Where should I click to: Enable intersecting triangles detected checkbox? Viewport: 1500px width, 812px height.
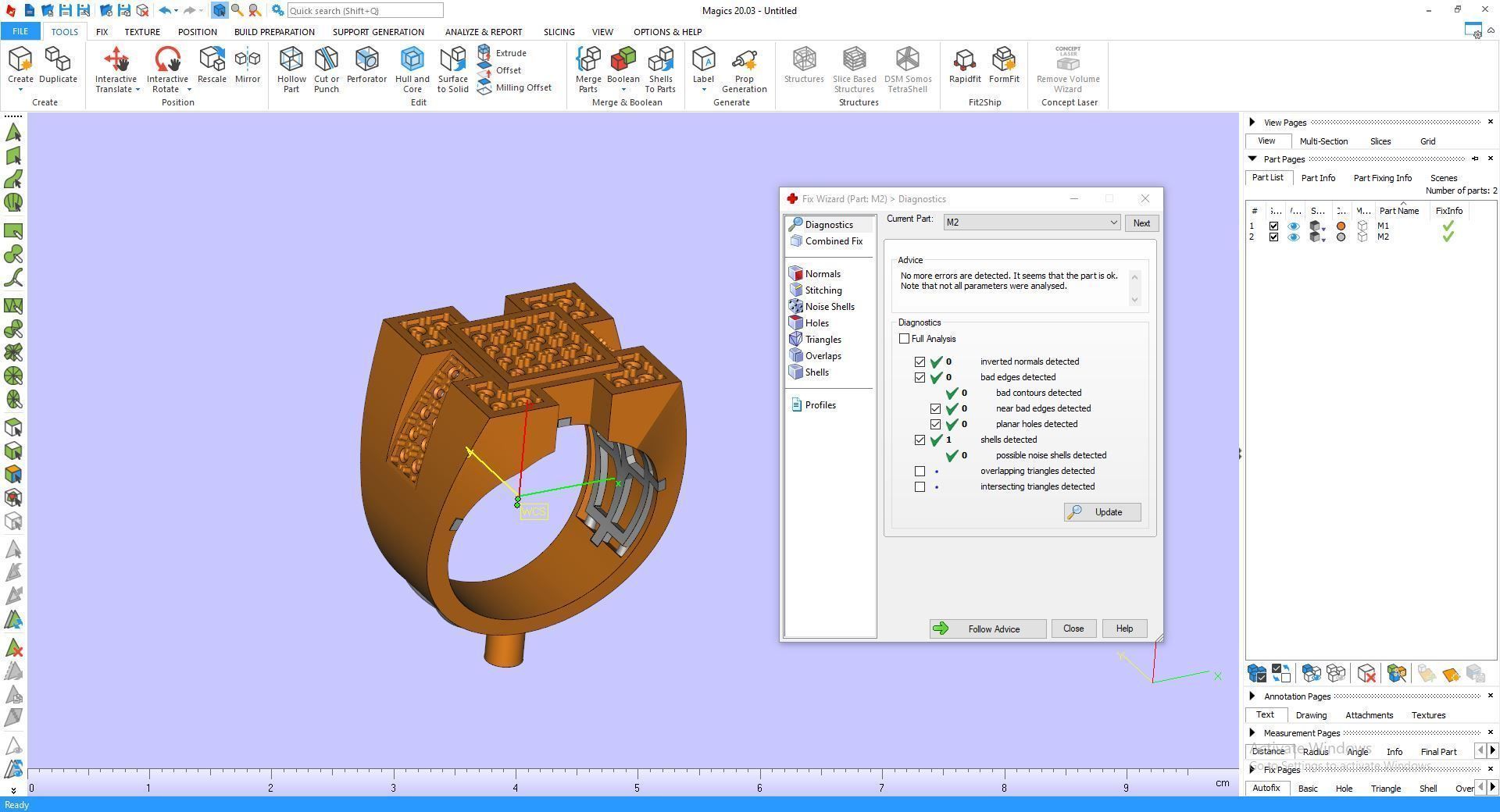point(920,487)
